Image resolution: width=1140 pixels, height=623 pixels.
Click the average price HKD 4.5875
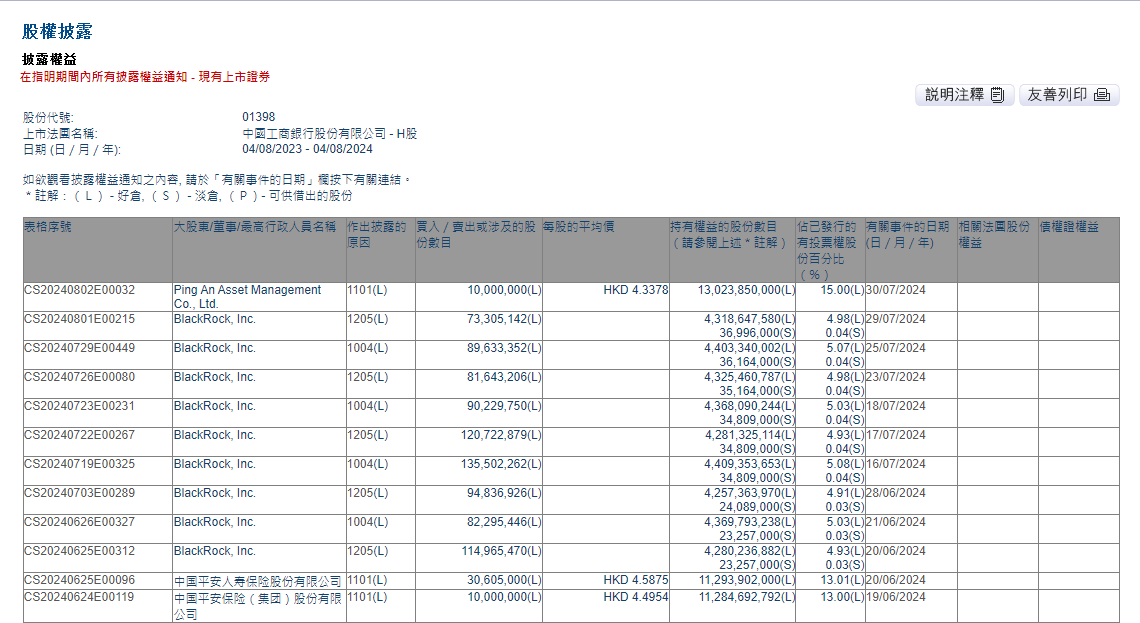point(635,580)
